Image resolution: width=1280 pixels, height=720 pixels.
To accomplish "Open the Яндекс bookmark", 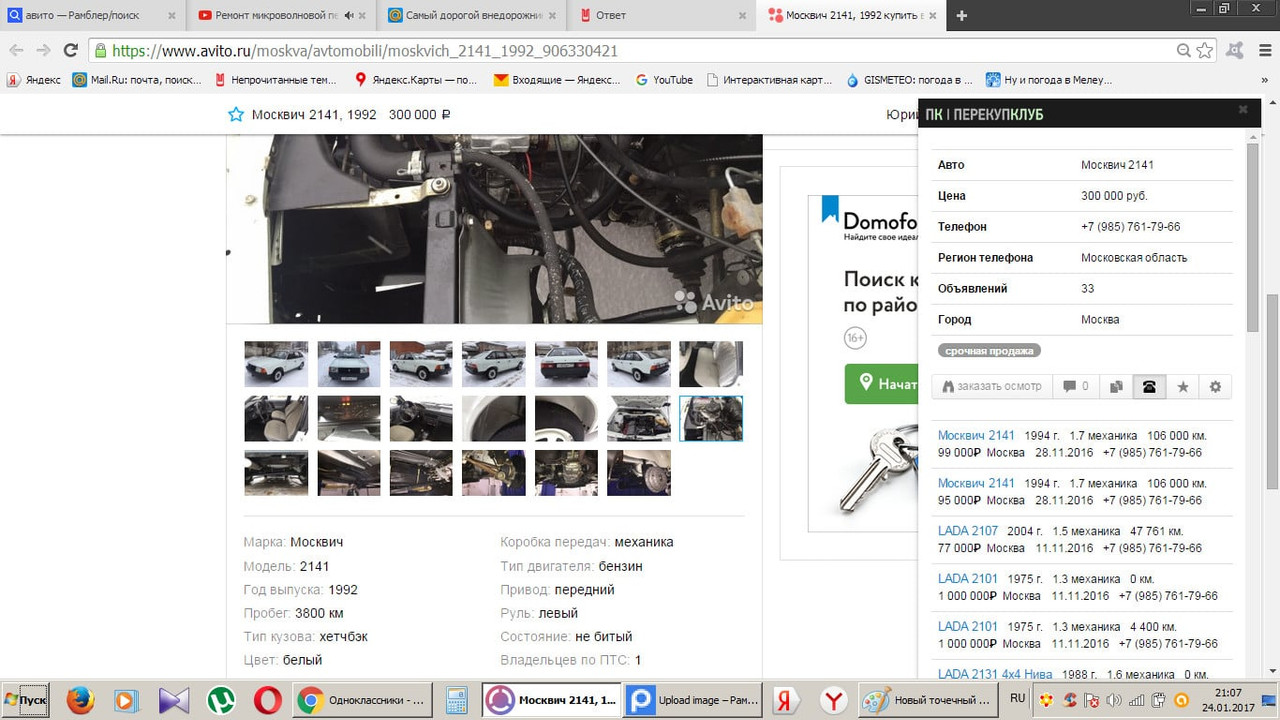I will [34, 80].
